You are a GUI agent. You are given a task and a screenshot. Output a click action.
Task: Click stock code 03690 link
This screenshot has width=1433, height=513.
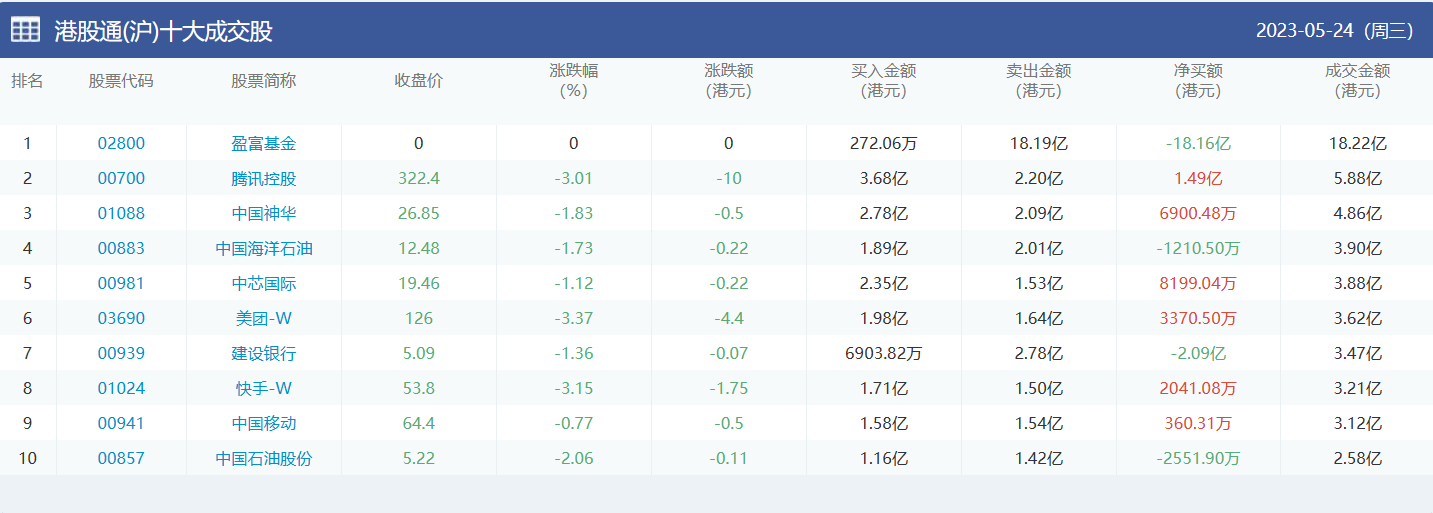(121, 319)
